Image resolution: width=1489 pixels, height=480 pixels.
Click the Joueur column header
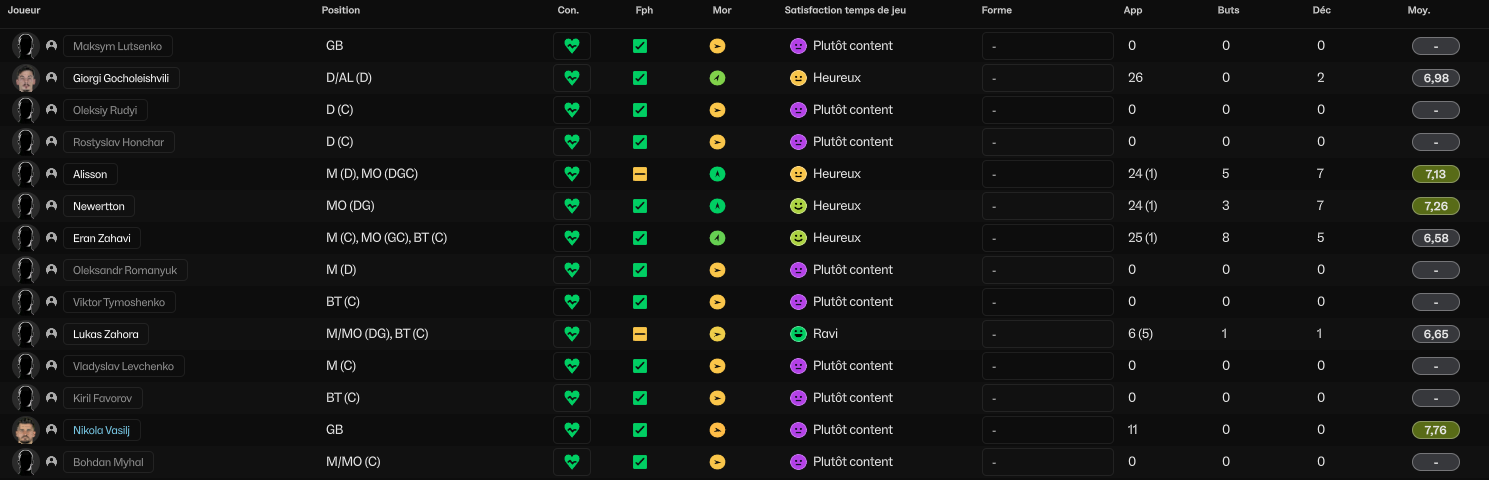pos(24,10)
